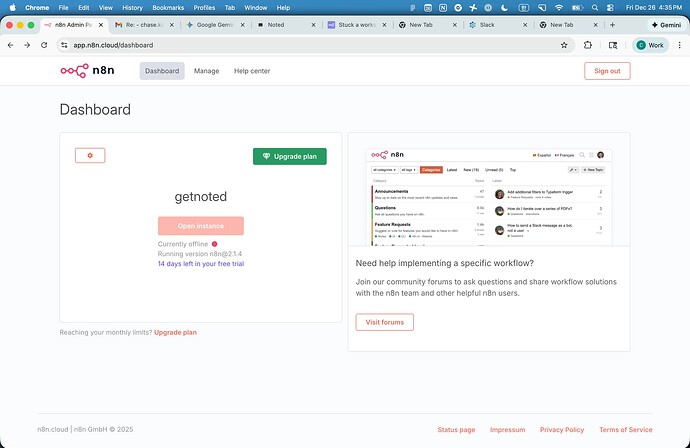Open the Bookmarks menu
Screen dimensions: 690x448
coord(168,7)
